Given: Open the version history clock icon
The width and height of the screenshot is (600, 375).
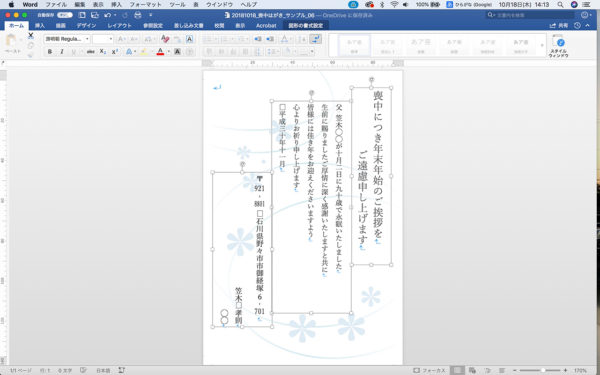Looking at the screenshot, I should (x=577, y=26).
